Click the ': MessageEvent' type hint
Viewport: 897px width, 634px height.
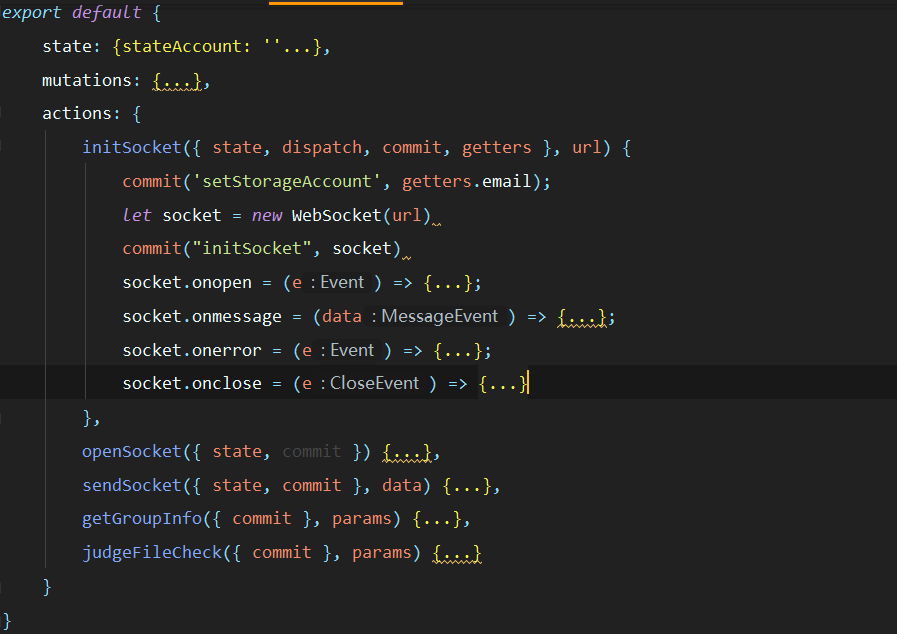point(434,316)
